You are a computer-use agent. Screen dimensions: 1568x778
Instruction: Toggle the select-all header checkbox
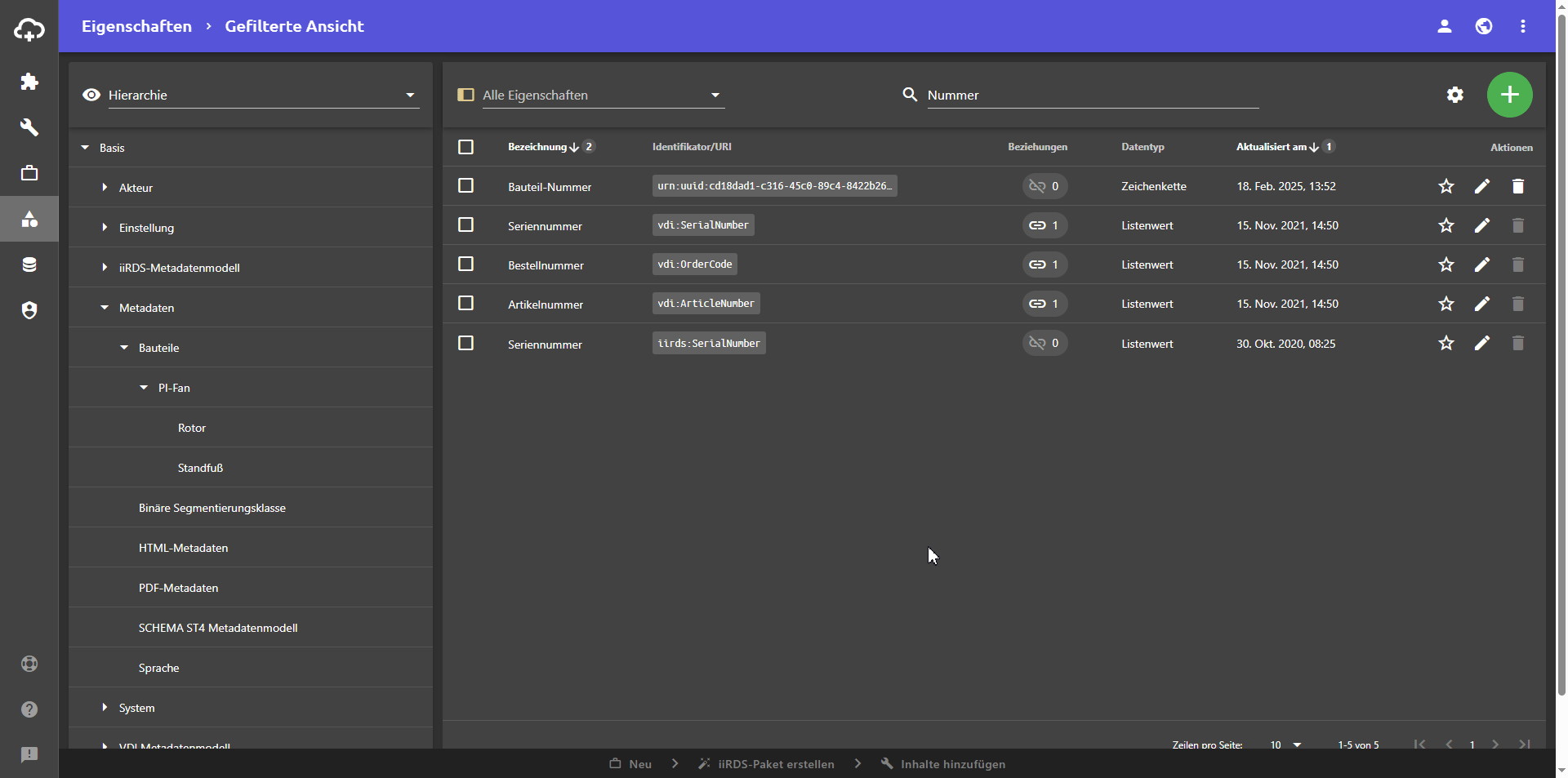click(x=465, y=147)
